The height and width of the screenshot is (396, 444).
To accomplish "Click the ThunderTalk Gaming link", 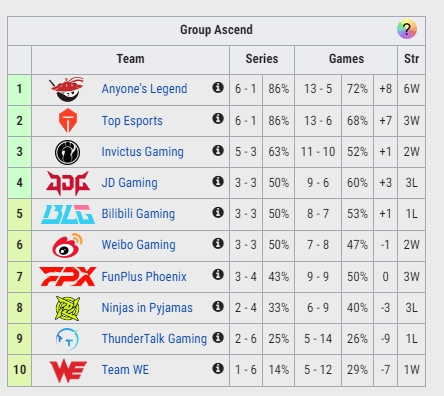I will pos(154,338).
